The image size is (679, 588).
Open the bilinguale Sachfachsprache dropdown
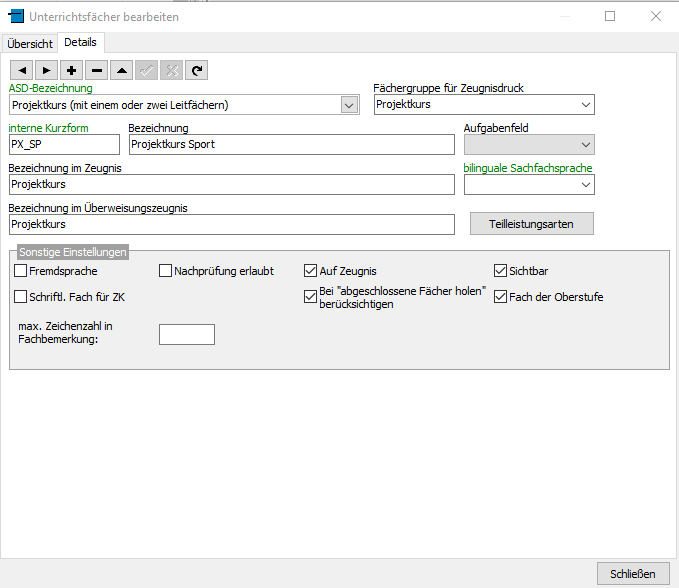click(x=585, y=185)
